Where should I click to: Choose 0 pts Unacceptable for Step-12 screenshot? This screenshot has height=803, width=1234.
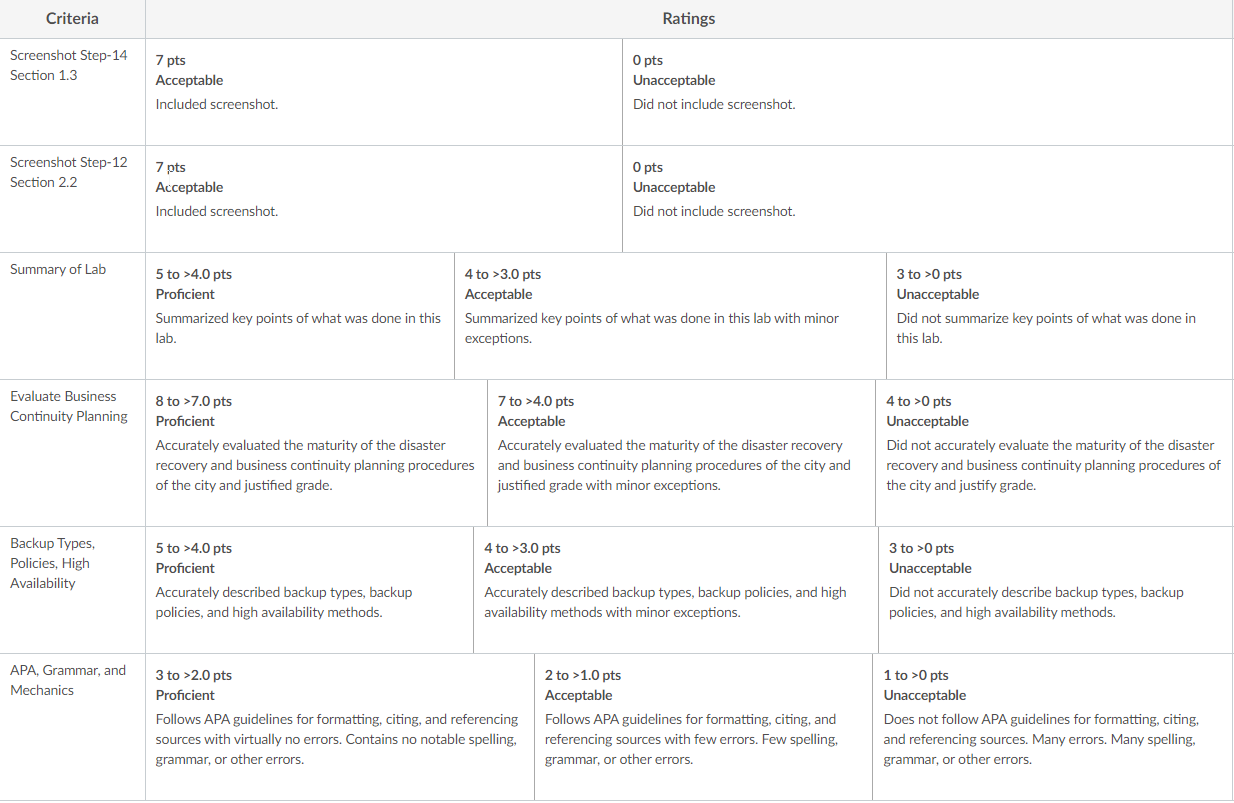click(x=927, y=199)
